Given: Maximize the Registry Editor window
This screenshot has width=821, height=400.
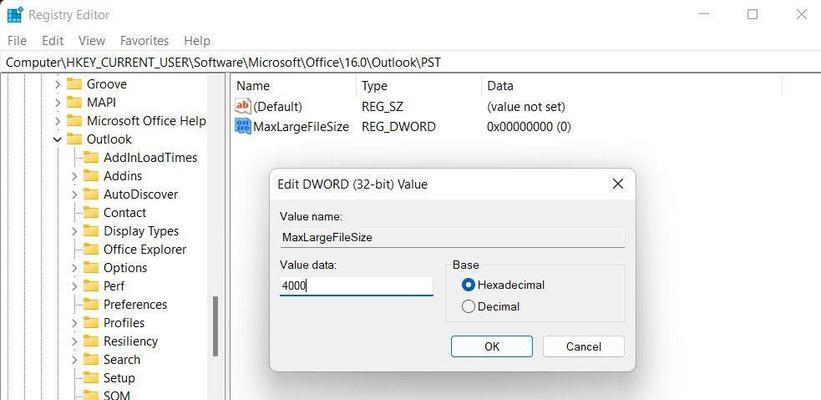Looking at the screenshot, I should tap(752, 15).
